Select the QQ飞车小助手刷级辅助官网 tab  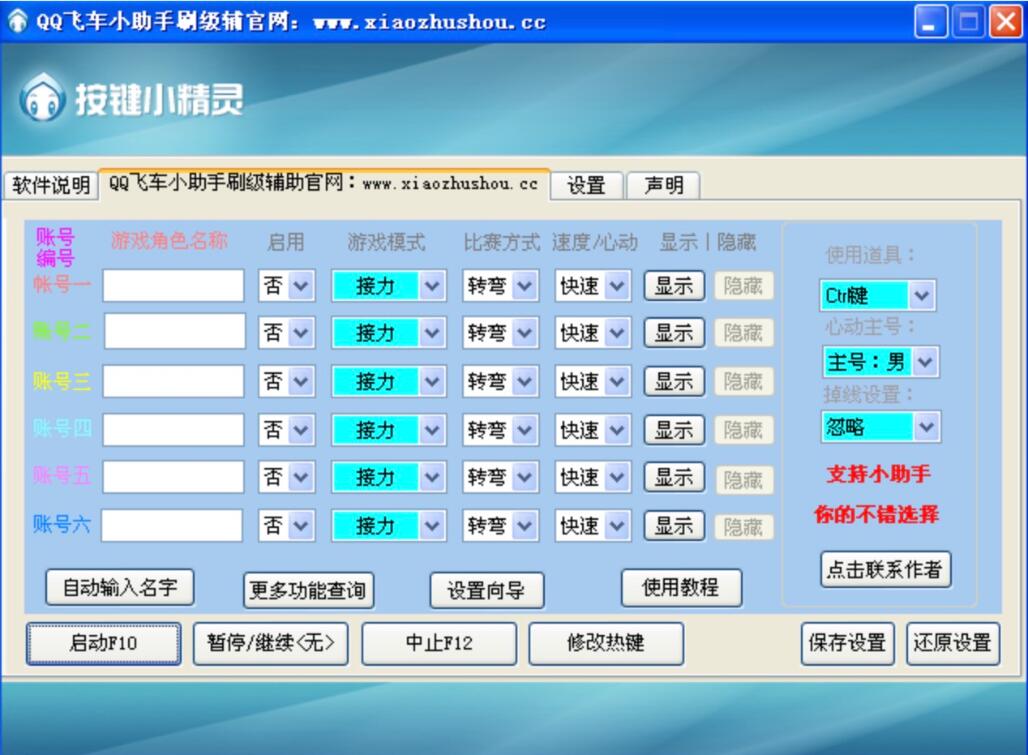point(324,184)
